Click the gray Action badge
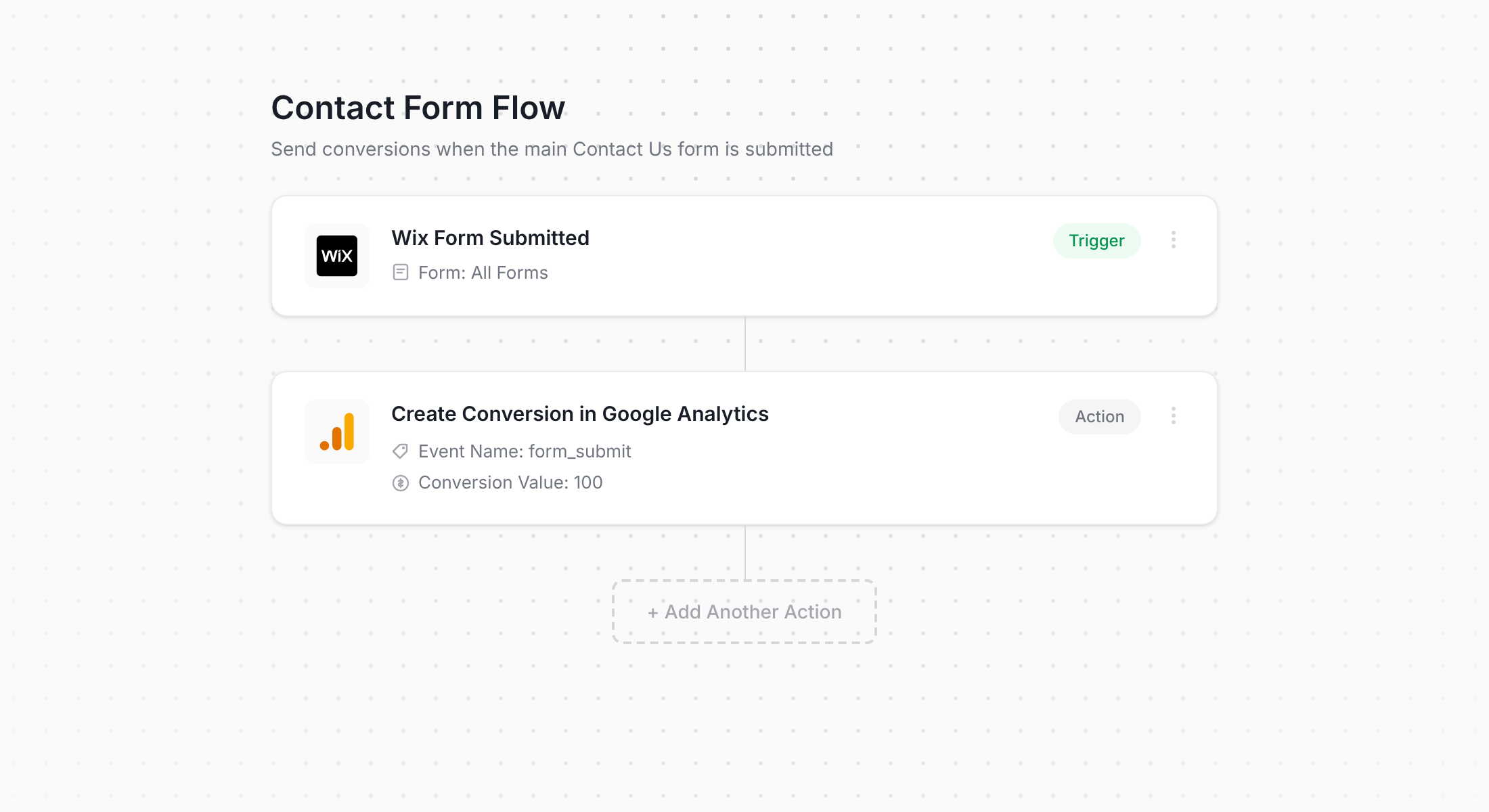Viewport: 1489px width, 812px height. tap(1098, 416)
